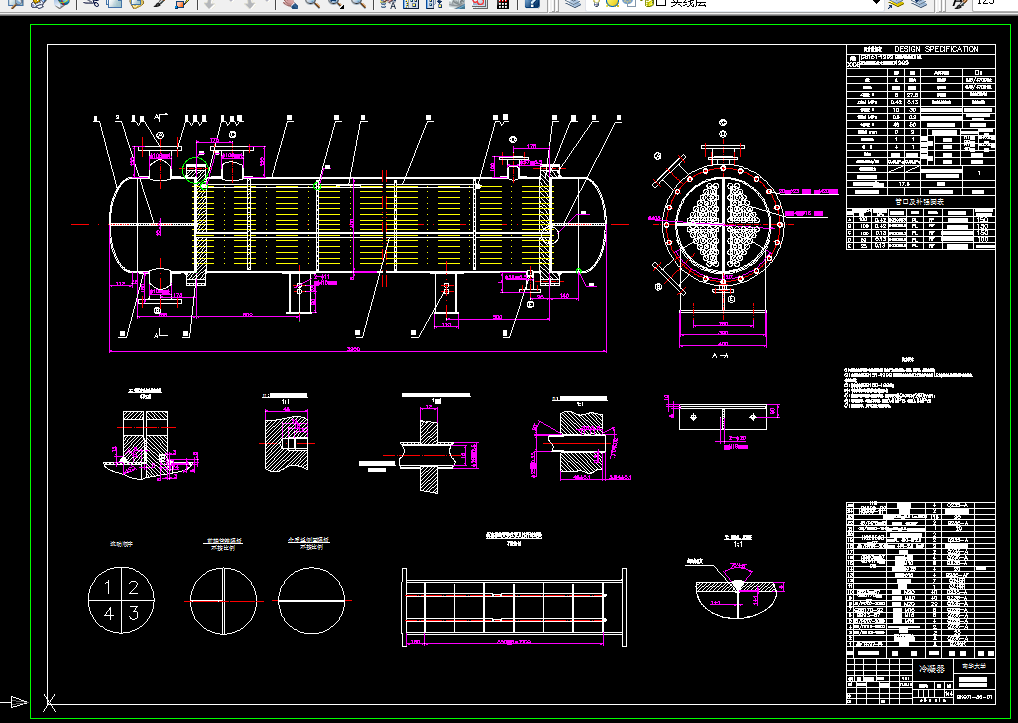Click quadrant number 4 in the circle
This screenshot has height=723, width=1018.
click(x=108, y=613)
